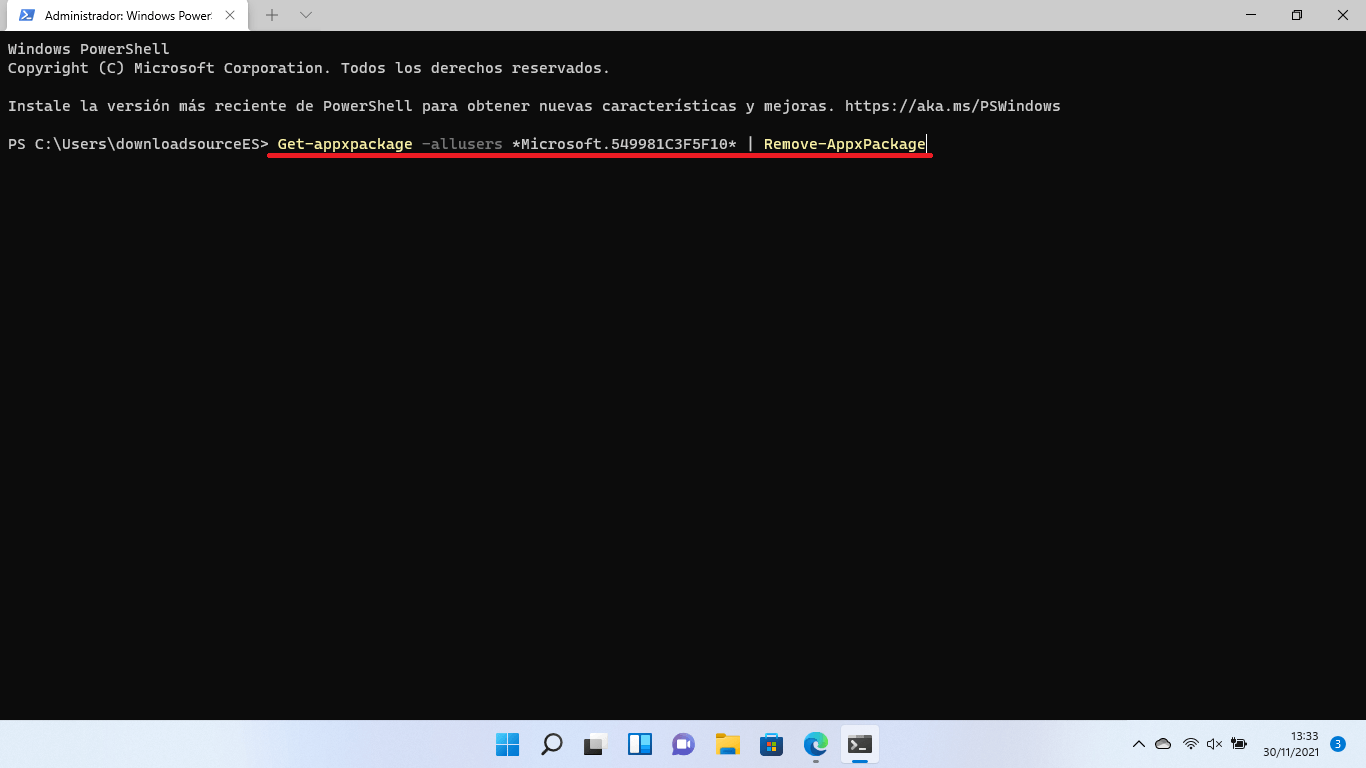Open the clock showing 13:33 30/11/2021
1366x768 pixels.
(x=1291, y=744)
